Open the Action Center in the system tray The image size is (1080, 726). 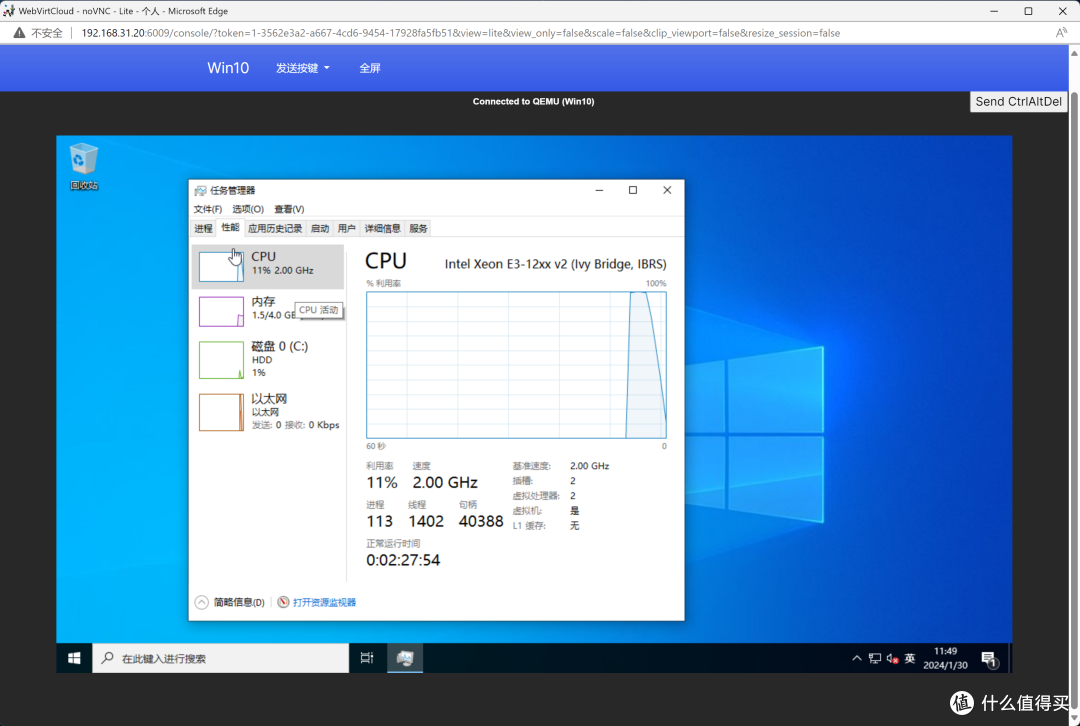[989, 658]
